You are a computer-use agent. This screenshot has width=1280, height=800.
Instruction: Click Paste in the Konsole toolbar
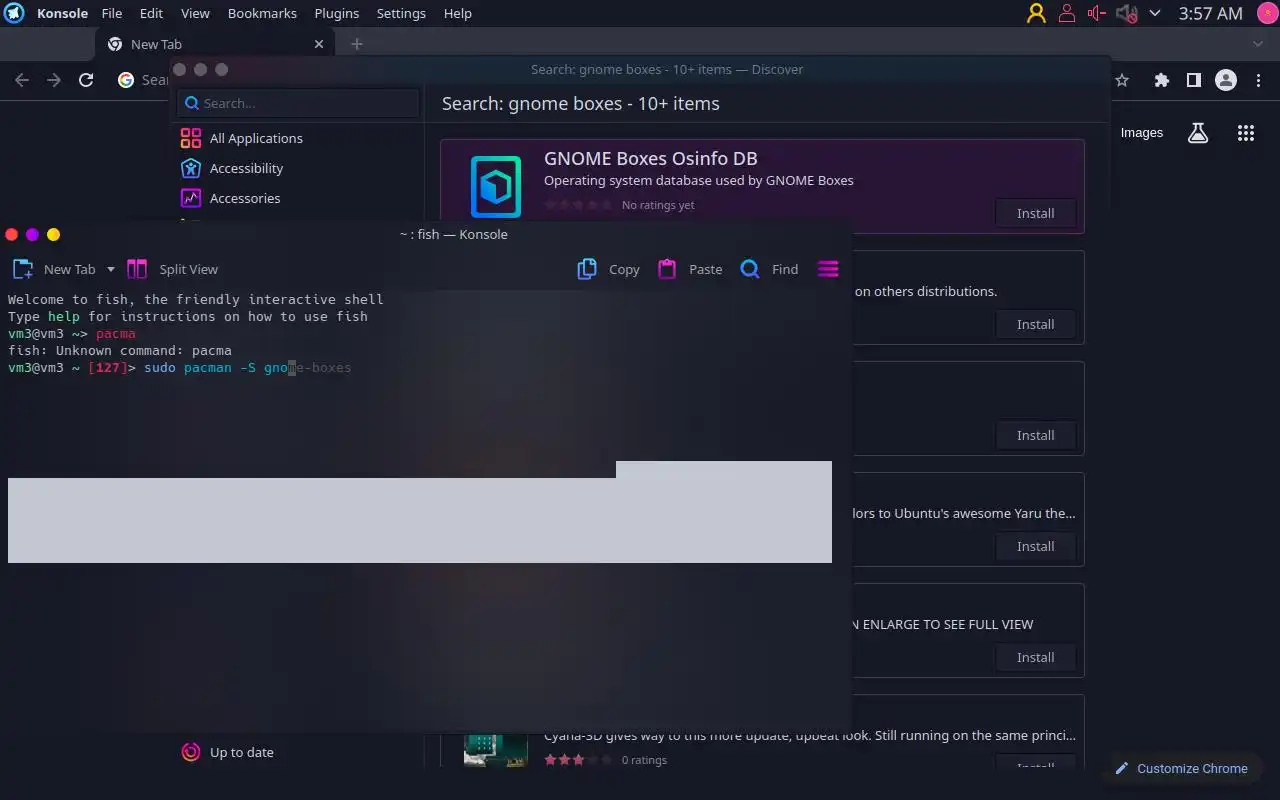click(x=690, y=269)
